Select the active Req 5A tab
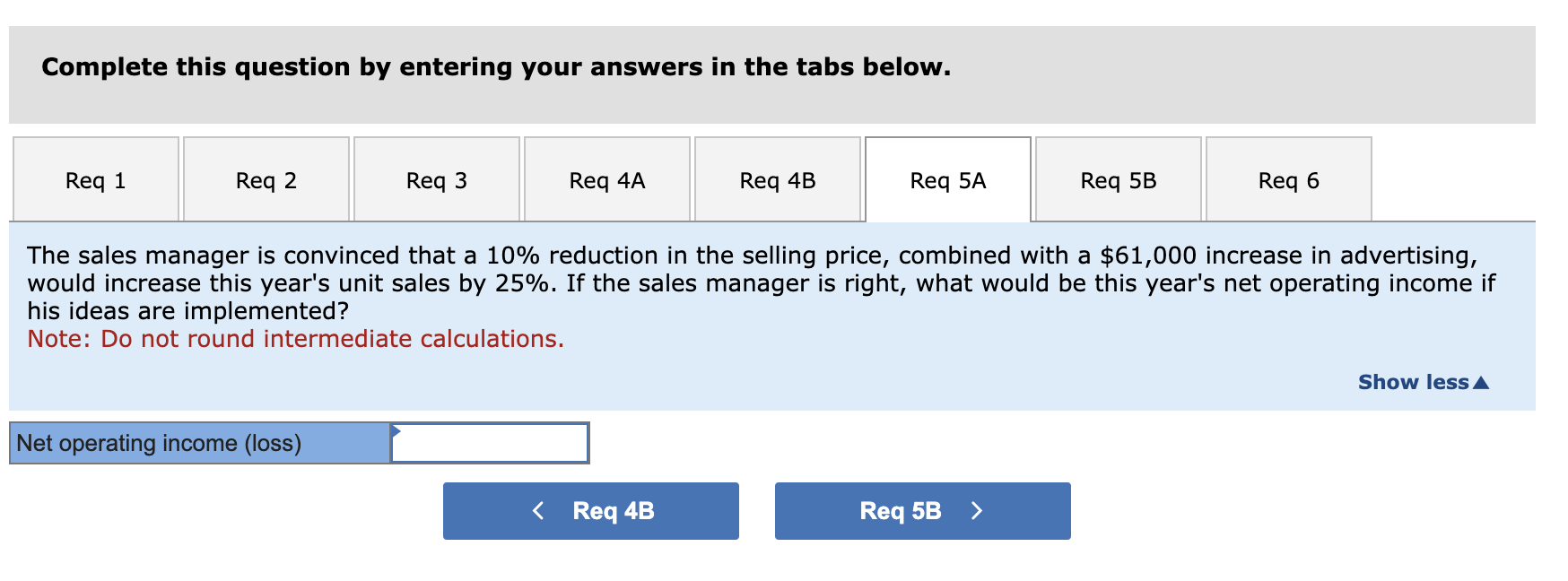This screenshot has height=581, width=1568. tap(947, 179)
